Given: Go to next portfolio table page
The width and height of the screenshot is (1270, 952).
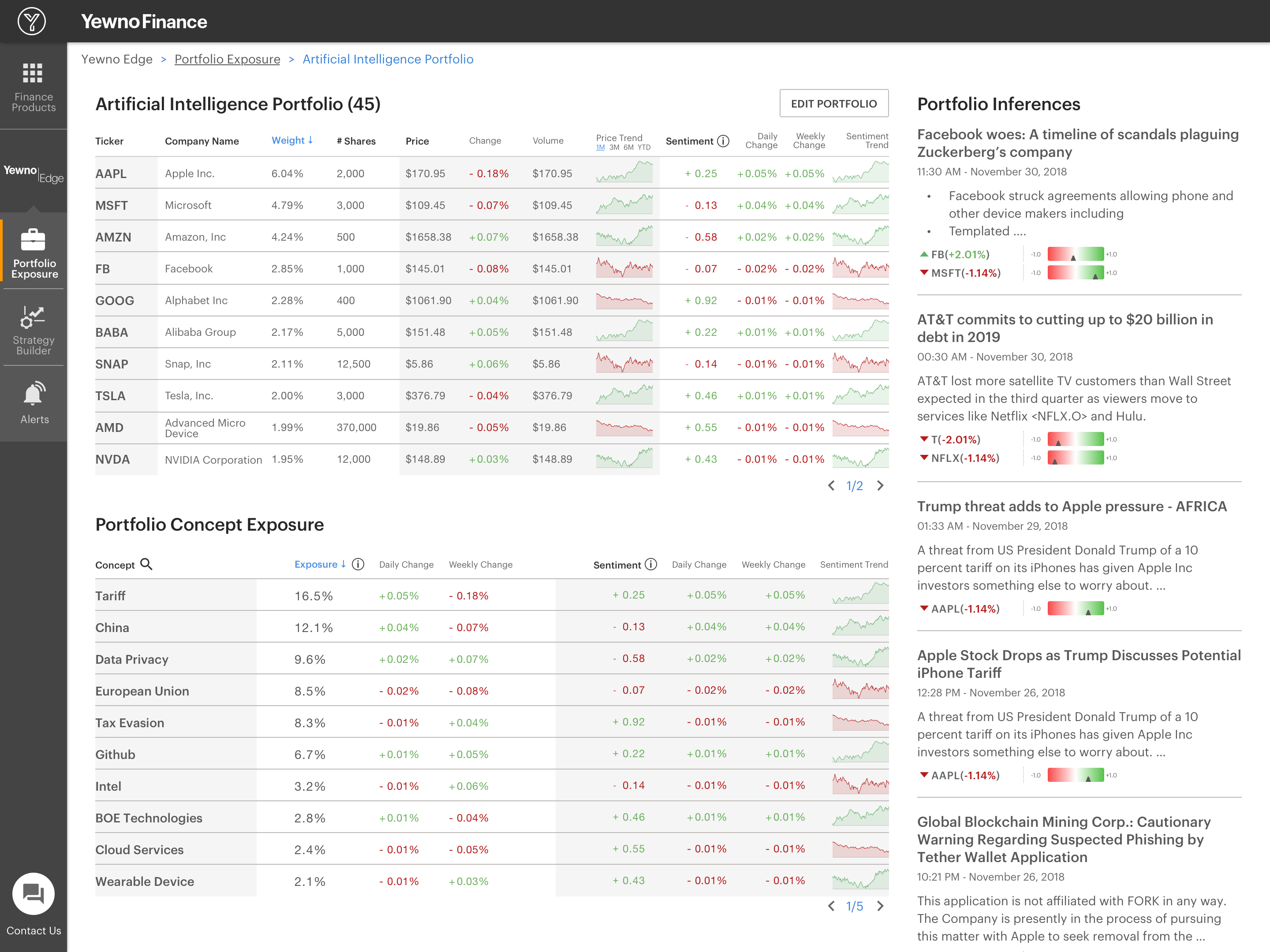Looking at the screenshot, I should pyautogui.click(x=881, y=485).
